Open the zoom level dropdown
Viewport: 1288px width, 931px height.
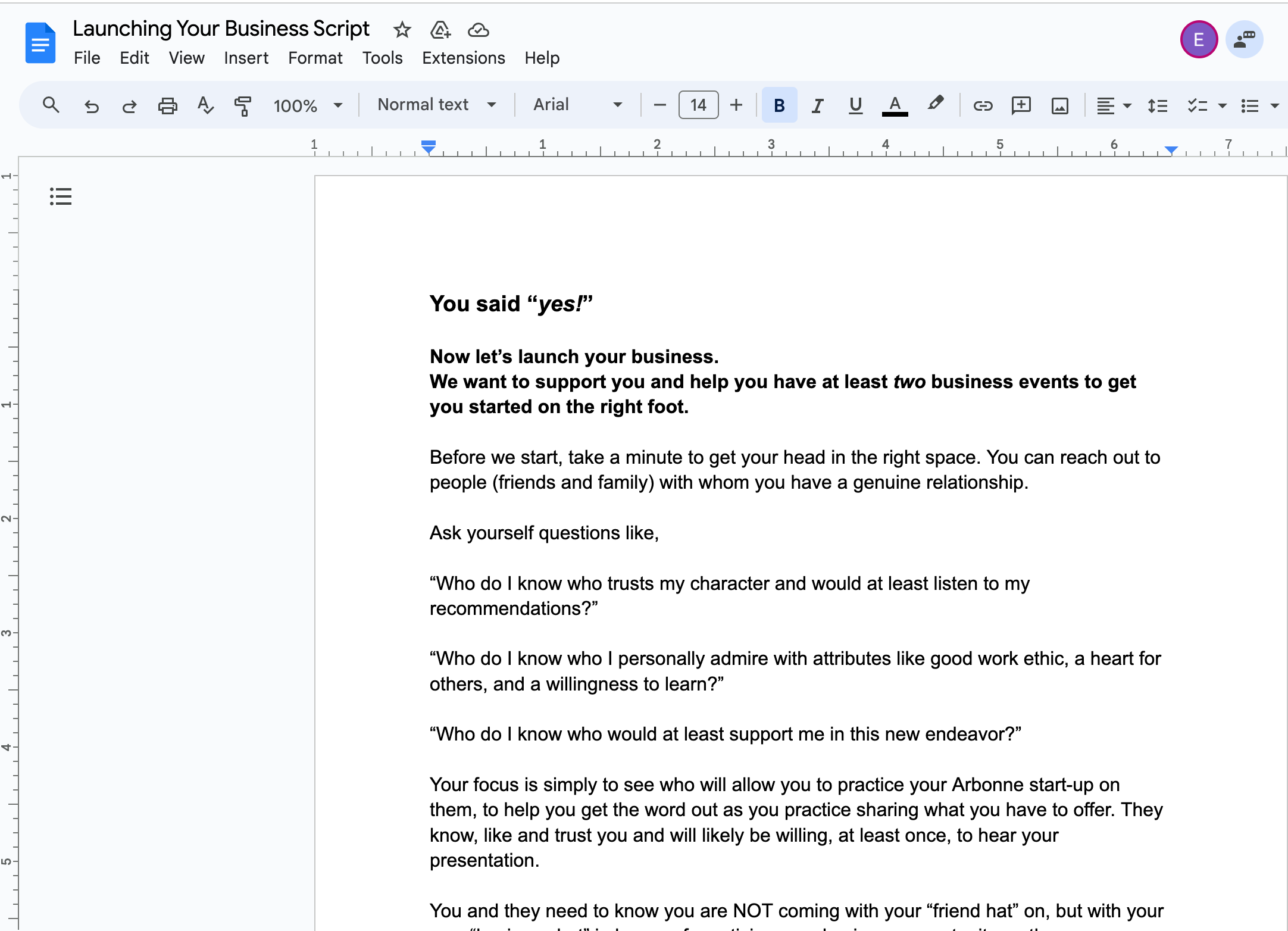tap(308, 105)
